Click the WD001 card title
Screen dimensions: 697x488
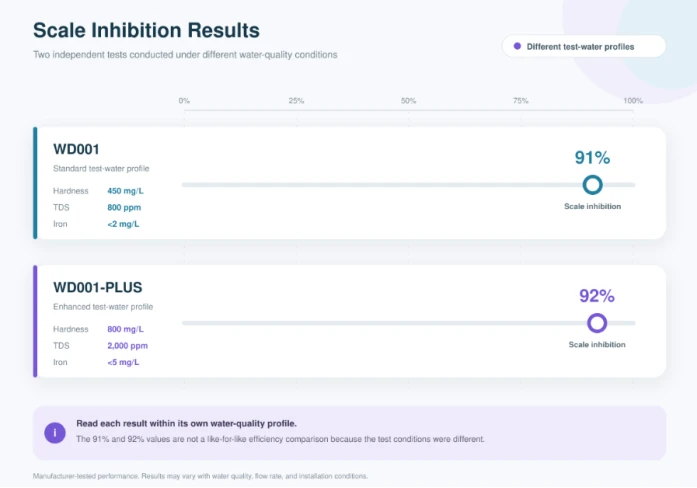point(76,149)
